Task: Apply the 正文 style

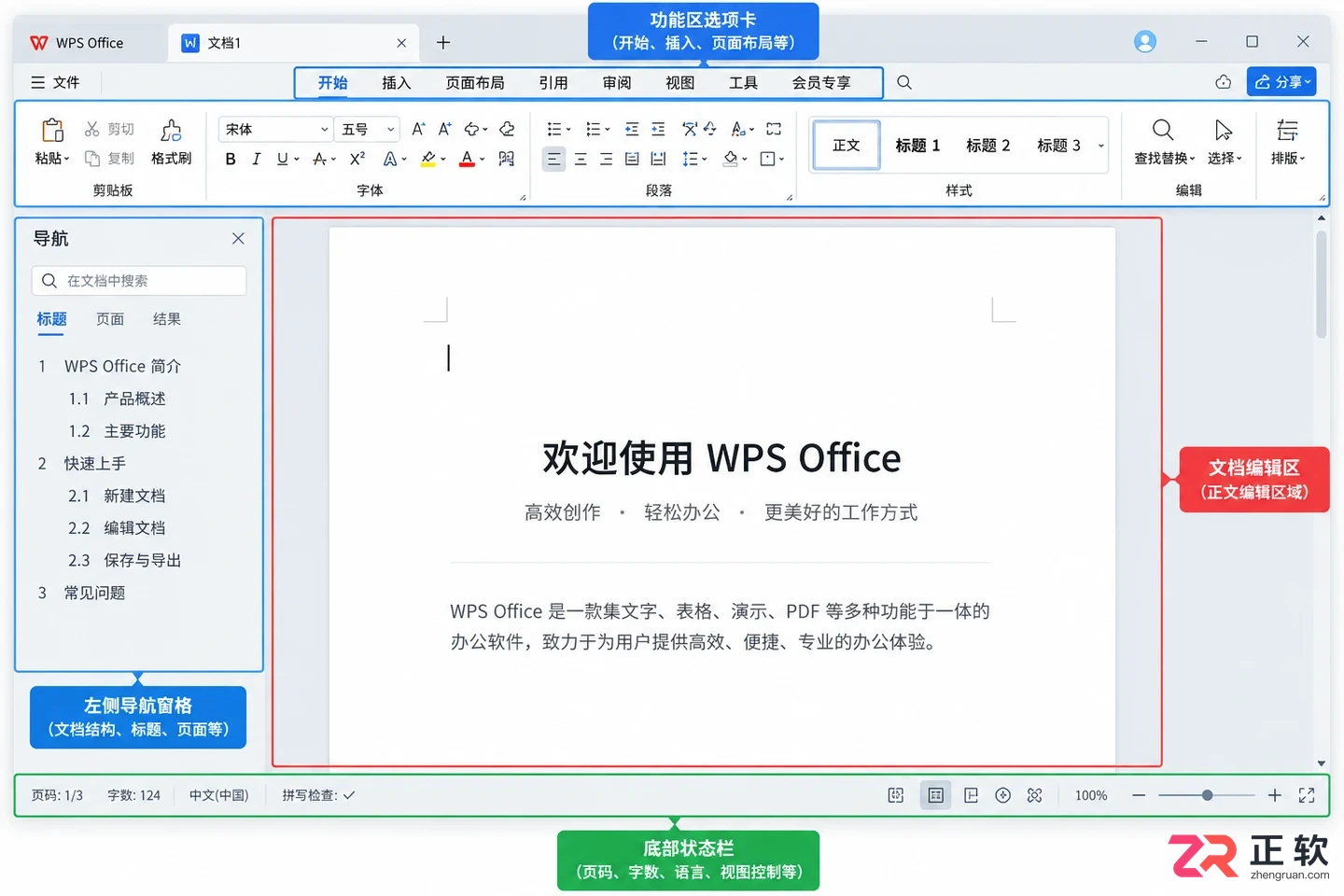Action: 847,146
